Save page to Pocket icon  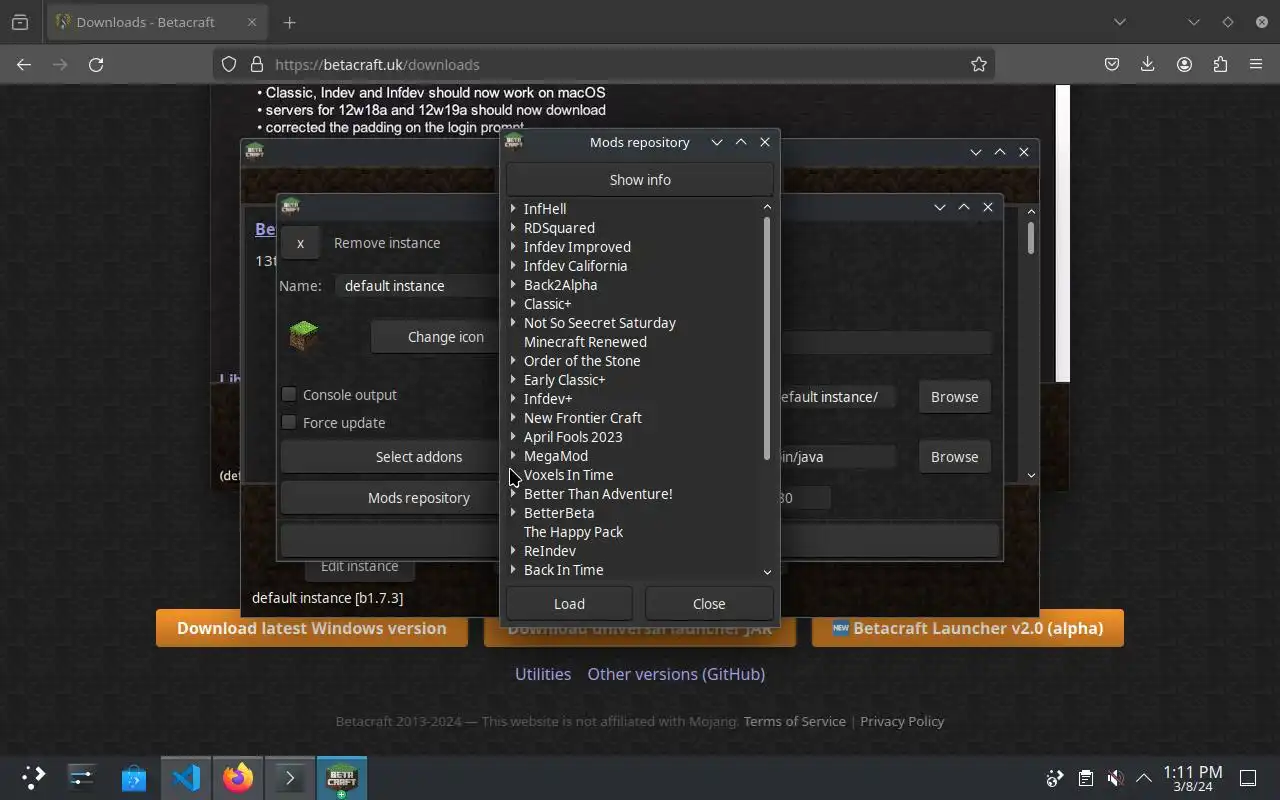pyautogui.click(x=1112, y=64)
